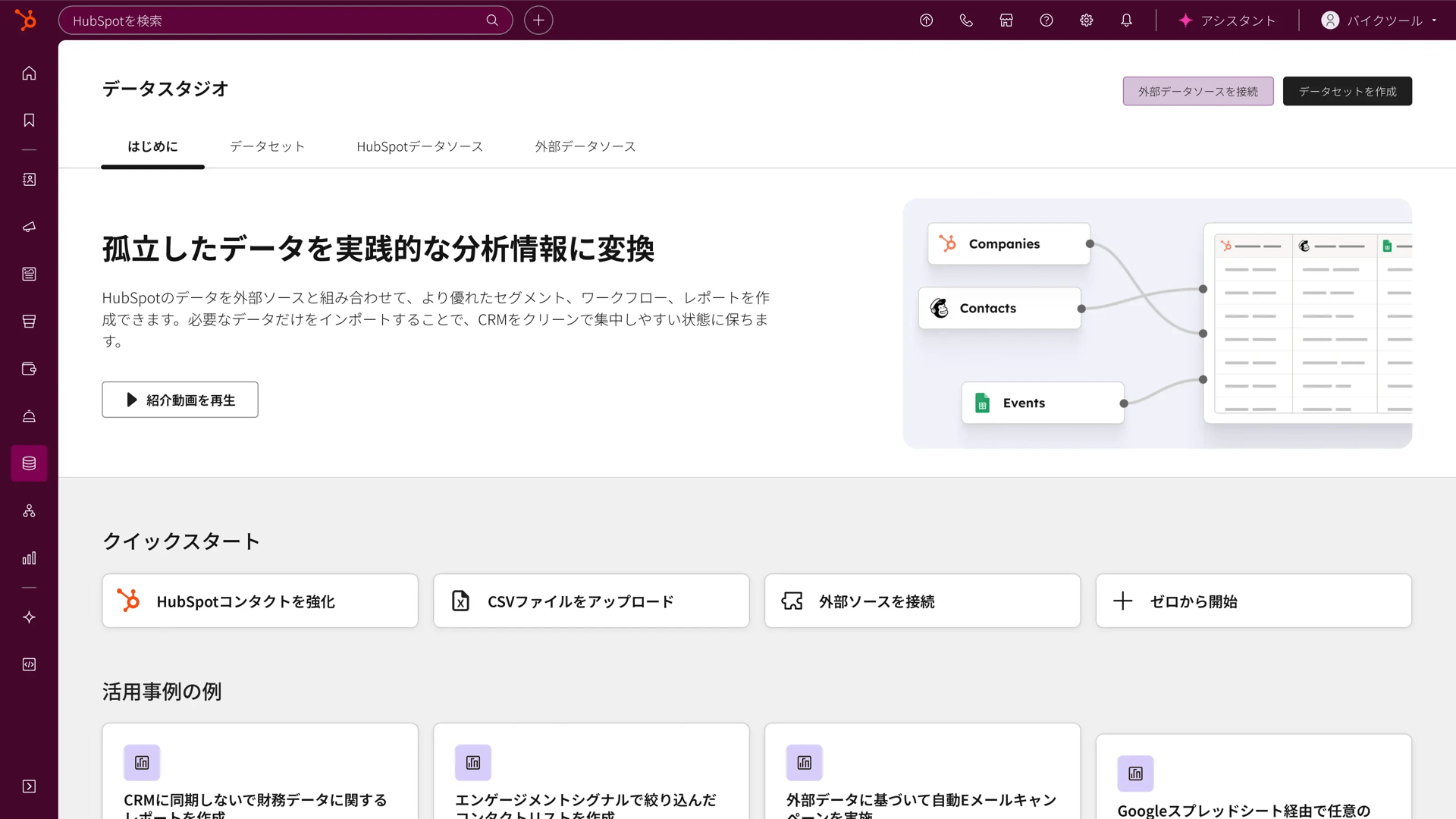
Task: Open notifications via the bell icon
Action: point(1126,20)
